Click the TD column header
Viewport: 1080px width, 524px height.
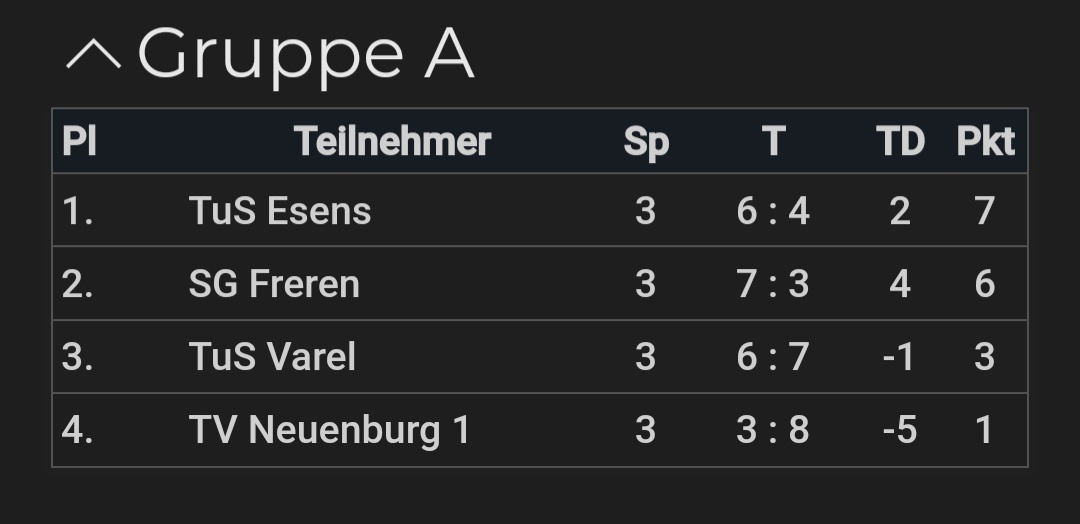tap(900, 141)
